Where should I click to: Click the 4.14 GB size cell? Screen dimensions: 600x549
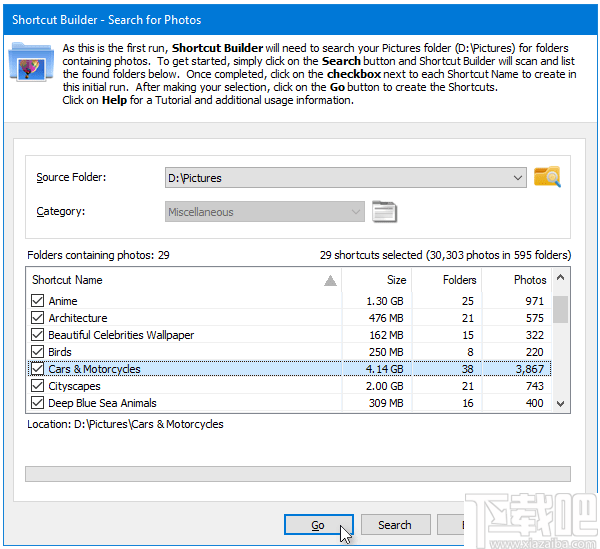(385, 369)
